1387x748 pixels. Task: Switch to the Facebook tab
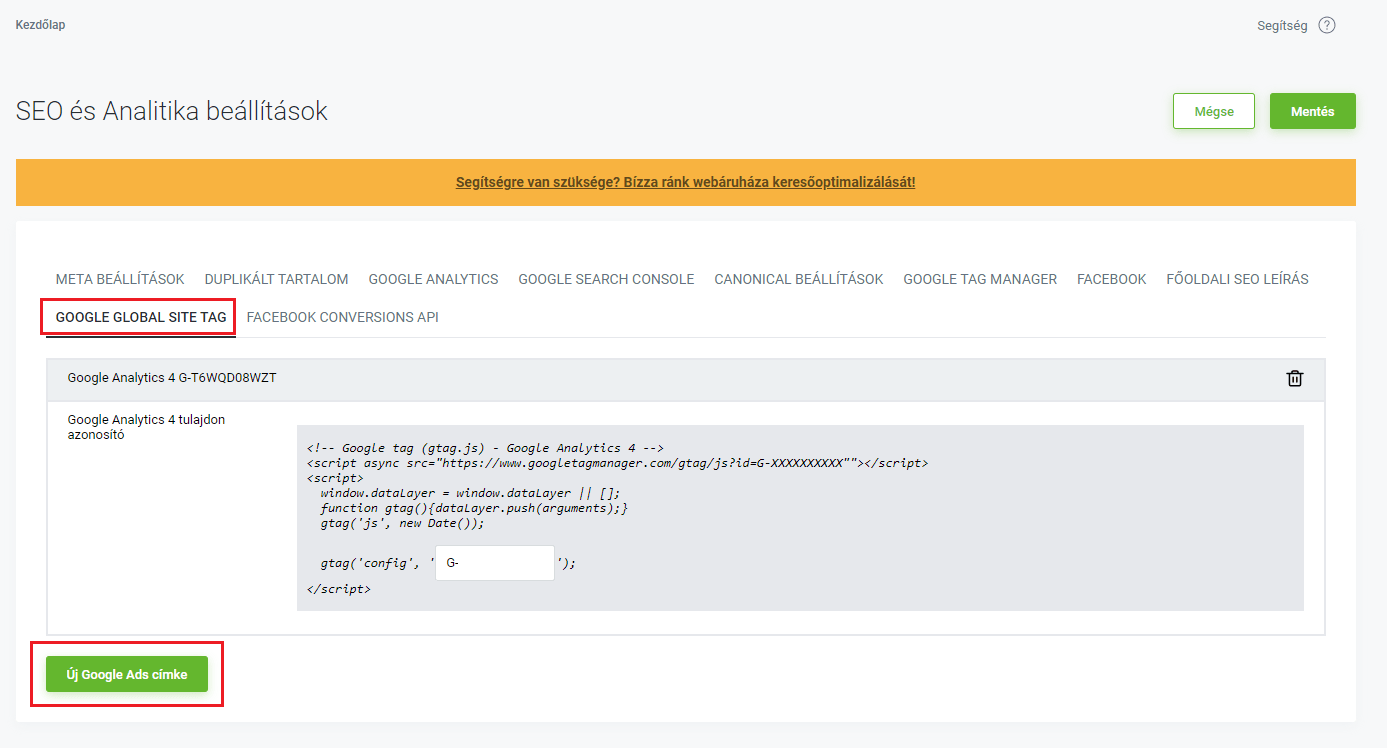[1111, 279]
